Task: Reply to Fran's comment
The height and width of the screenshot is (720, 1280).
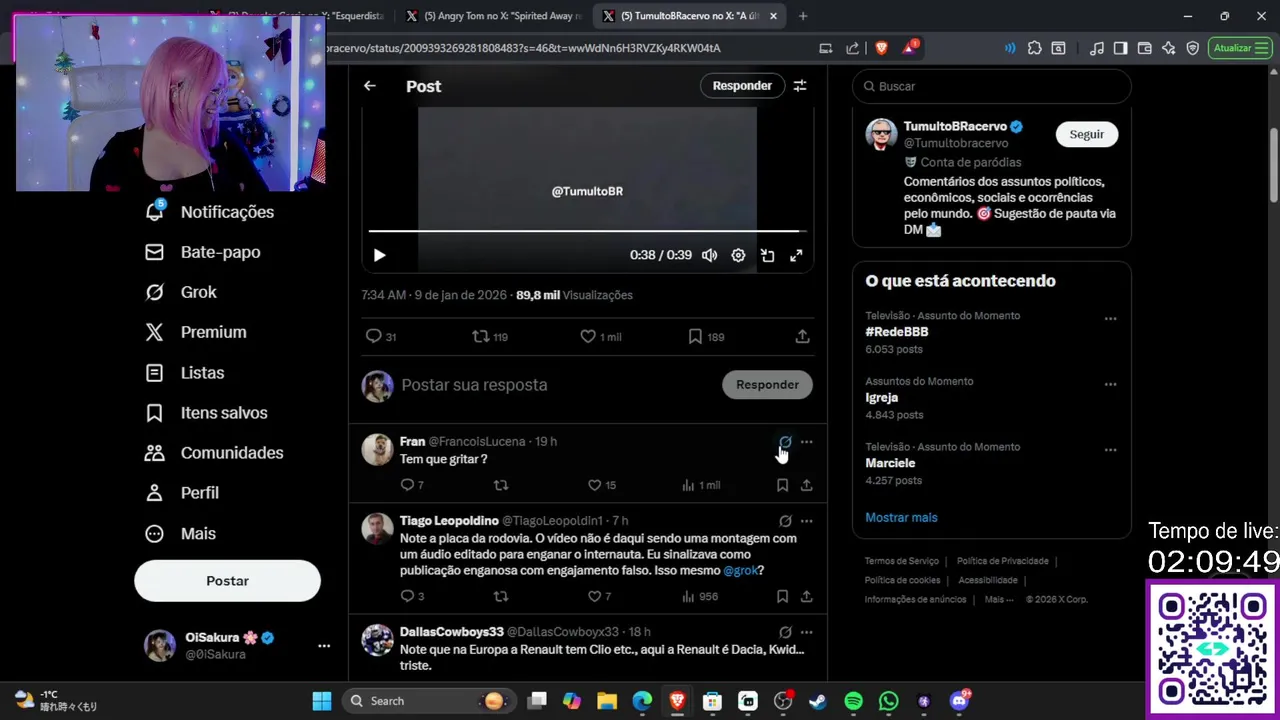Action: 412,485
